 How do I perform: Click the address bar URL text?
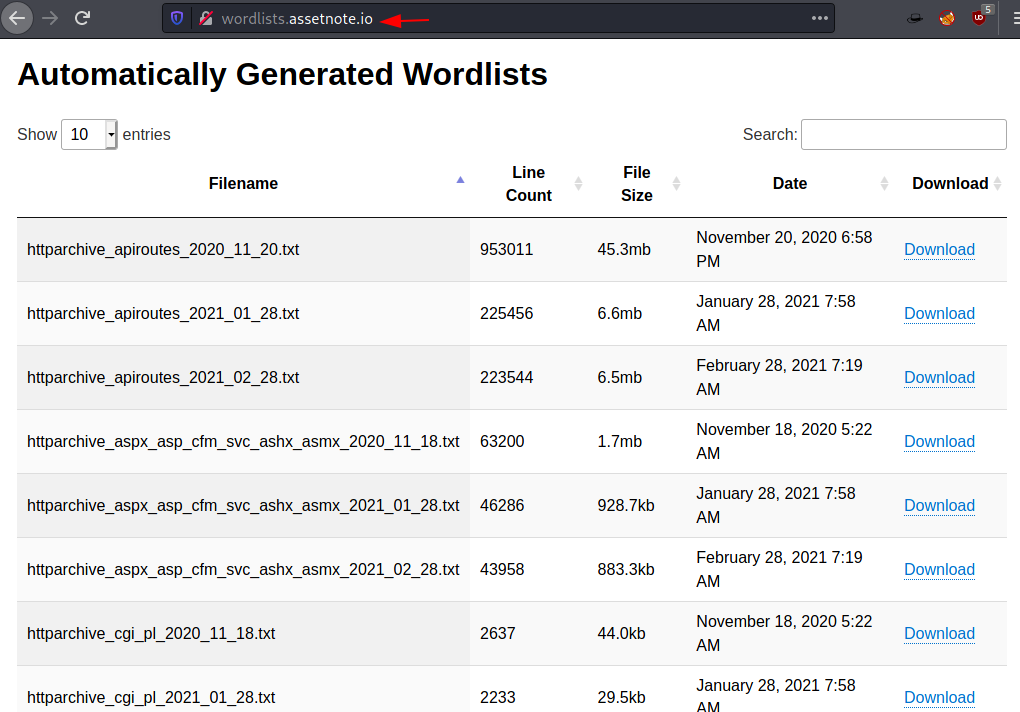(297, 18)
